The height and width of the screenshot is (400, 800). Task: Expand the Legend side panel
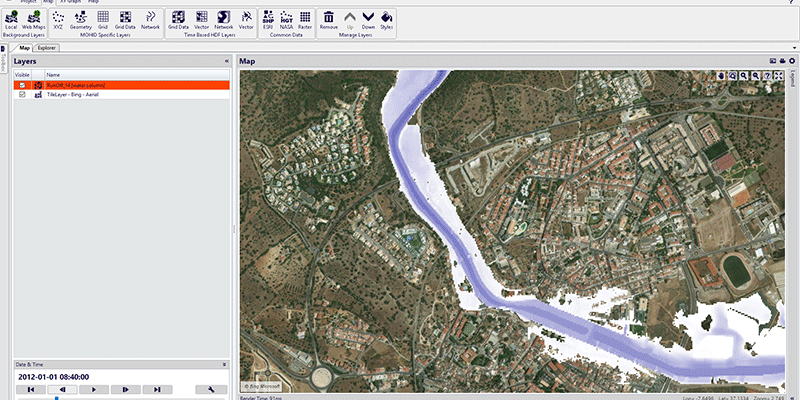[x=794, y=80]
